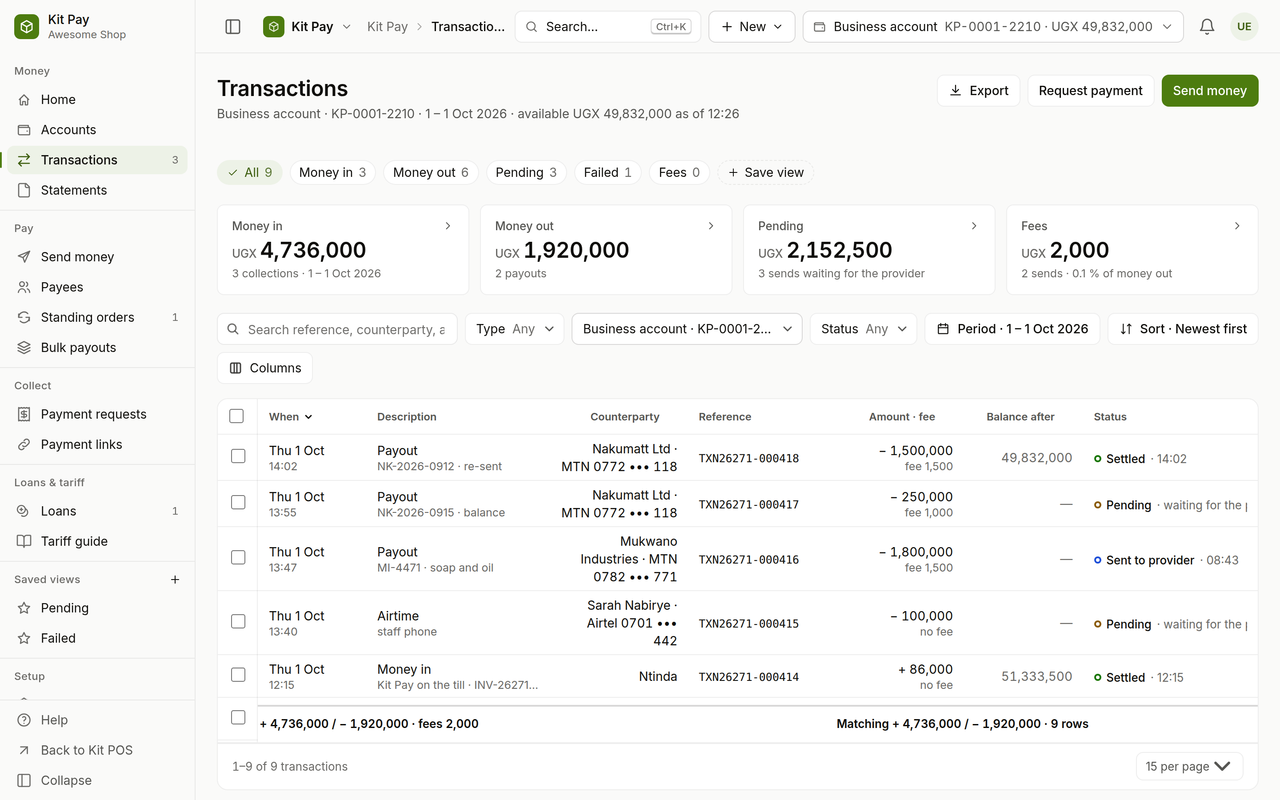
Task: Open Accounts in sidebar
Action: coord(97,130)
